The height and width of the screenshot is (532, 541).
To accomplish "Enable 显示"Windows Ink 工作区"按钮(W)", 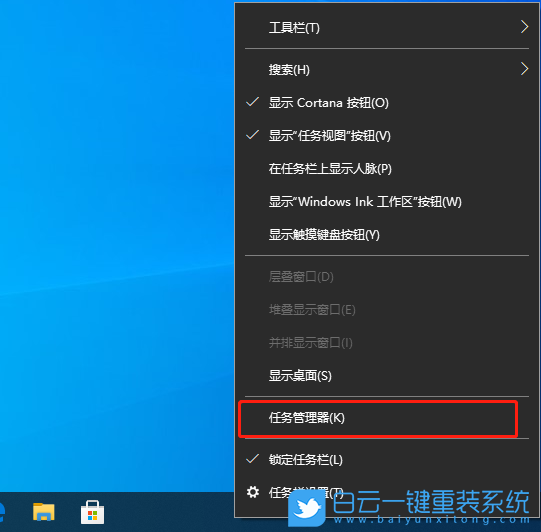I will (x=387, y=202).
